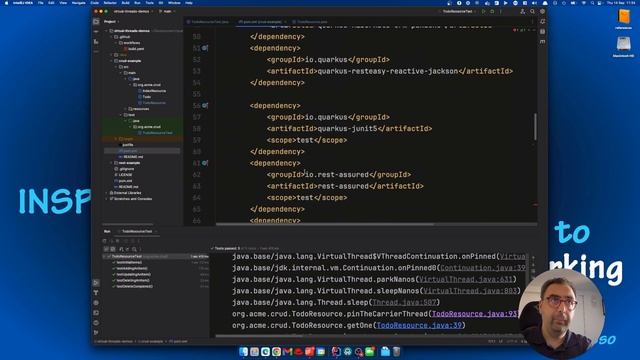Select the justfile in Project tree

(x=127, y=145)
